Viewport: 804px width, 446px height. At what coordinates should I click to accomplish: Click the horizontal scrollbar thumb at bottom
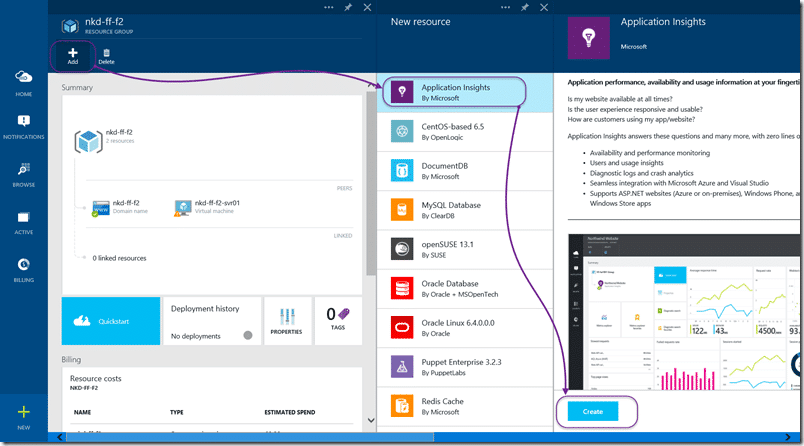click(250, 437)
